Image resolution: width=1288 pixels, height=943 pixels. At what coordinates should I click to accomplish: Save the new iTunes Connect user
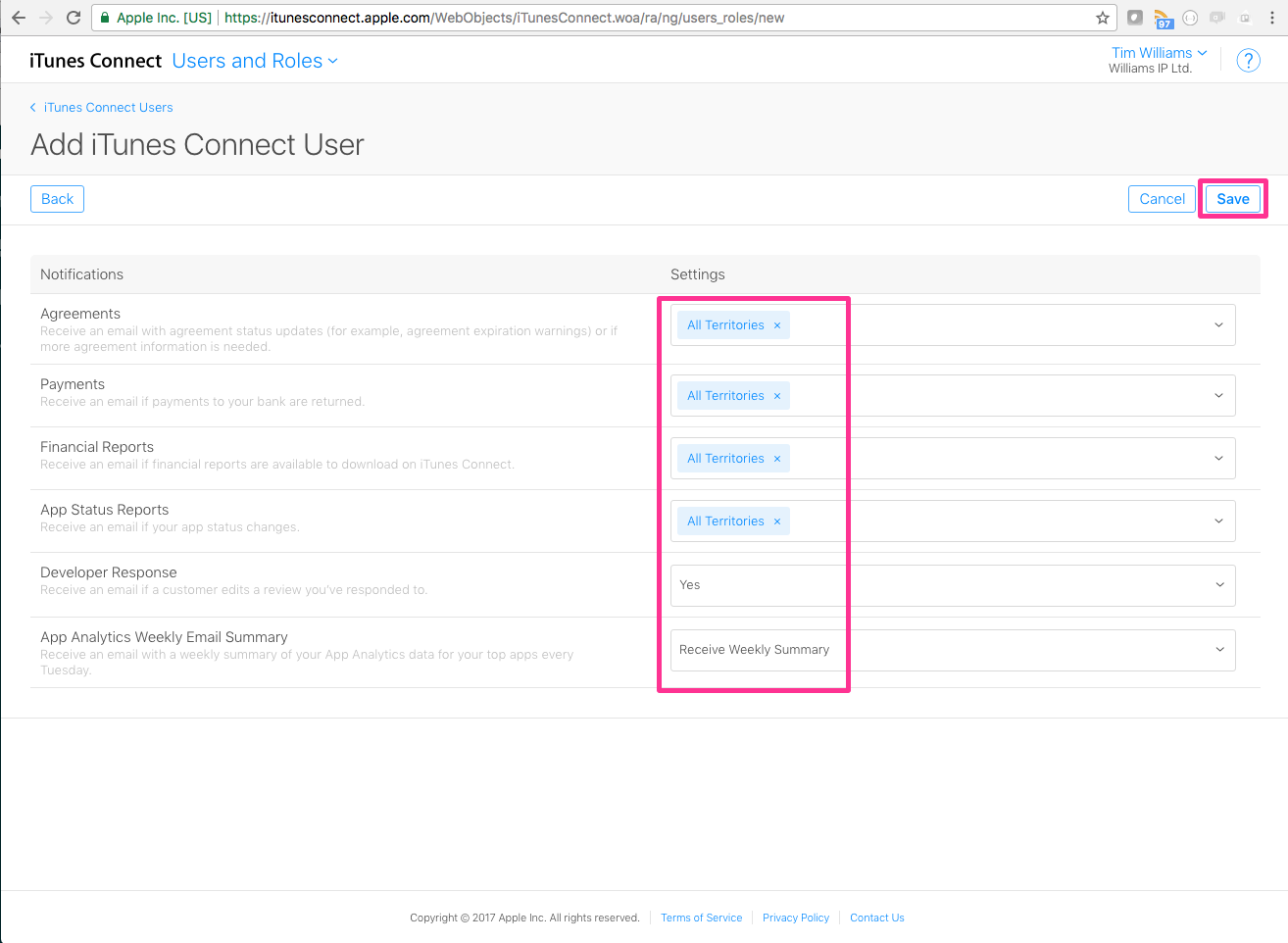click(x=1232, y=199)
